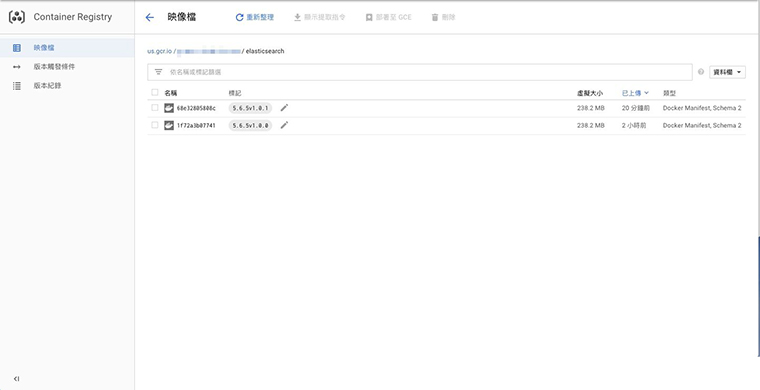The height and width of the screenshot is (390, 760).
Task: Refresh the list with 重新整理
Action: (x=254, y=17)
